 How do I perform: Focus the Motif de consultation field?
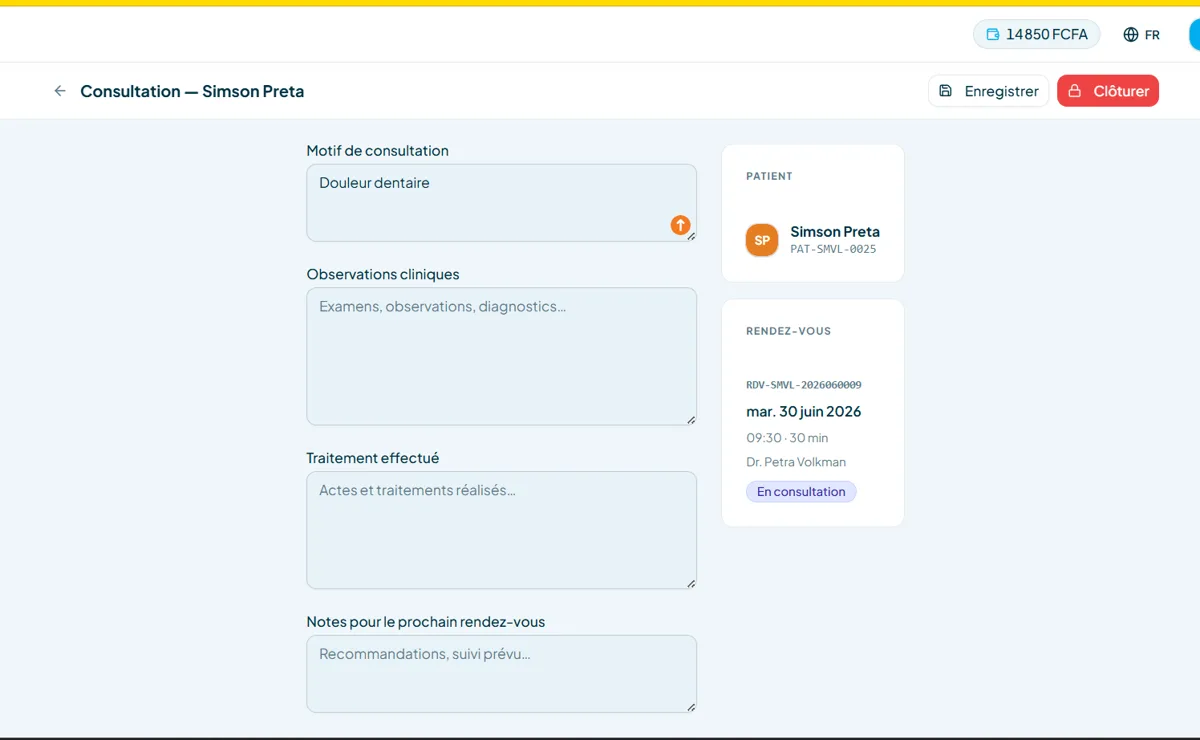[x=501, y=203]
